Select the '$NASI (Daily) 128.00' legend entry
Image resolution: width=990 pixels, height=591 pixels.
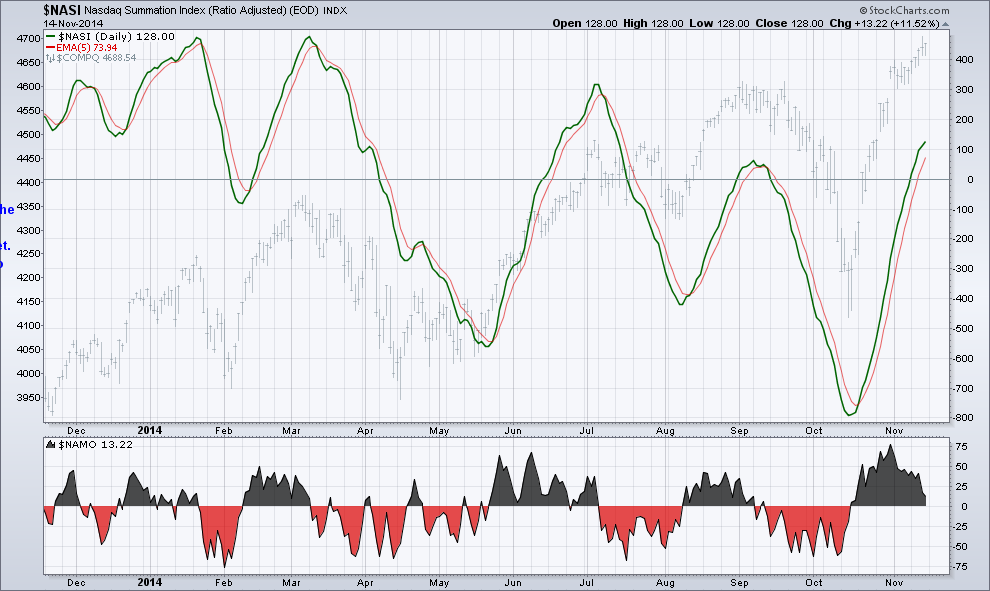[x=116, y=37]
